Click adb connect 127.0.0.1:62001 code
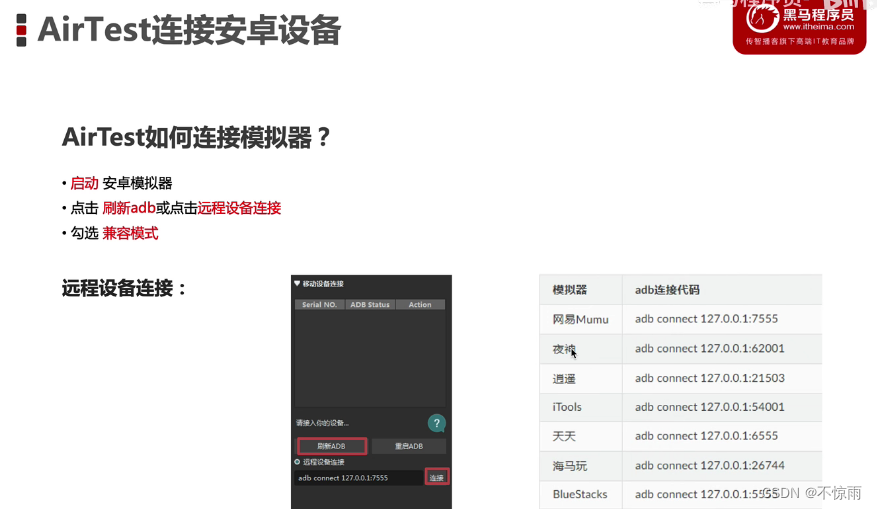 point(710,348)
